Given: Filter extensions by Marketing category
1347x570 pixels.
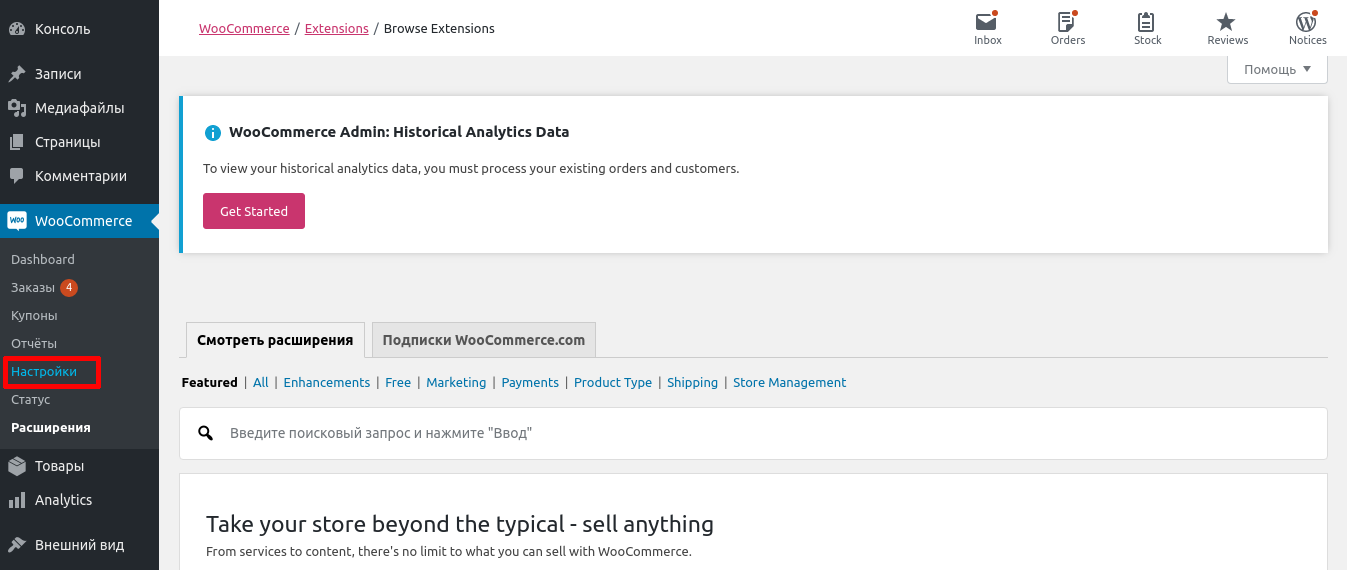Looking at the screenshot, I should tap(456, 382).
